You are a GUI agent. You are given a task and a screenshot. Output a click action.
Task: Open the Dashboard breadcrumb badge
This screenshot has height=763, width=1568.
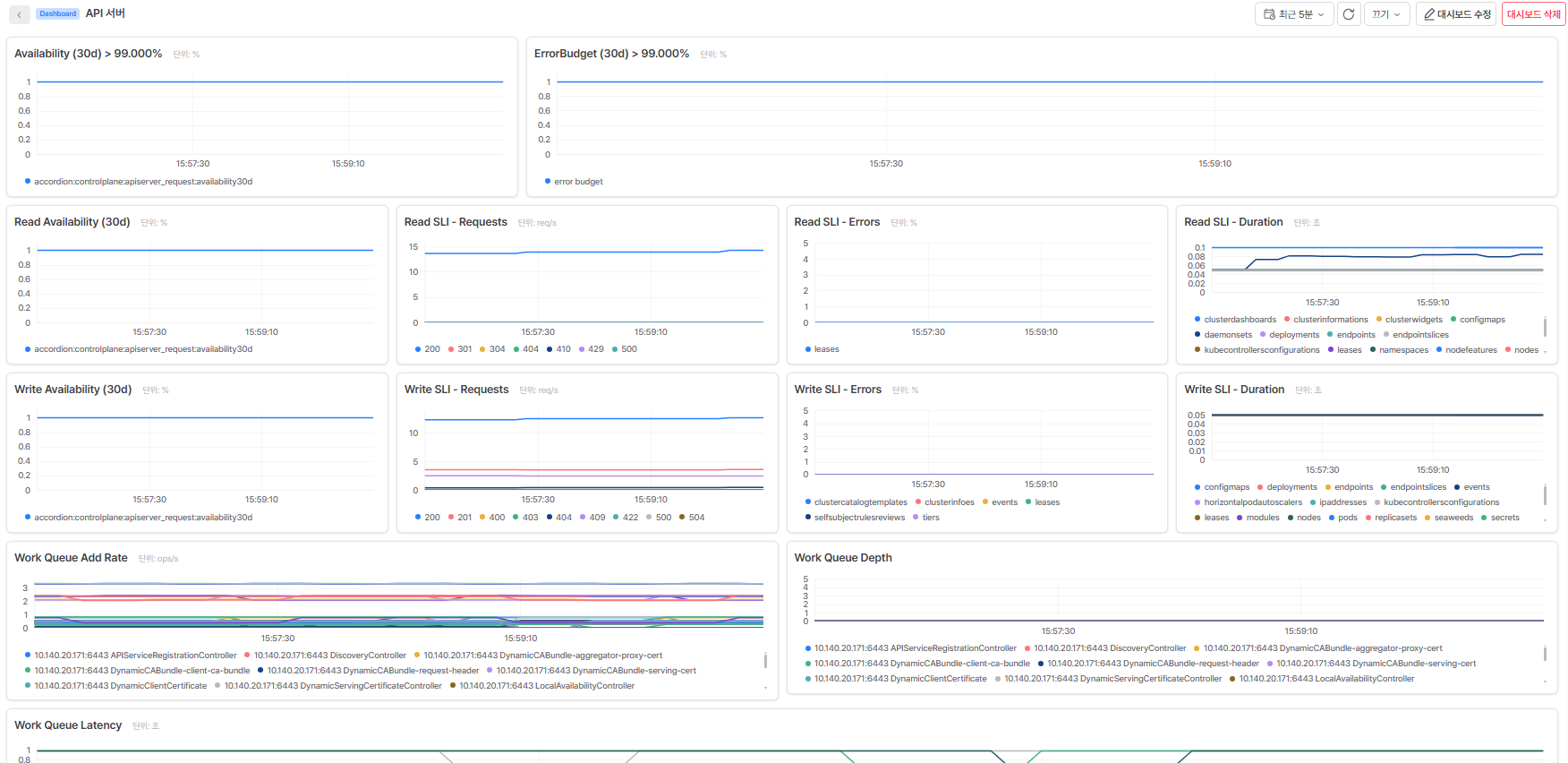point(58,13)
